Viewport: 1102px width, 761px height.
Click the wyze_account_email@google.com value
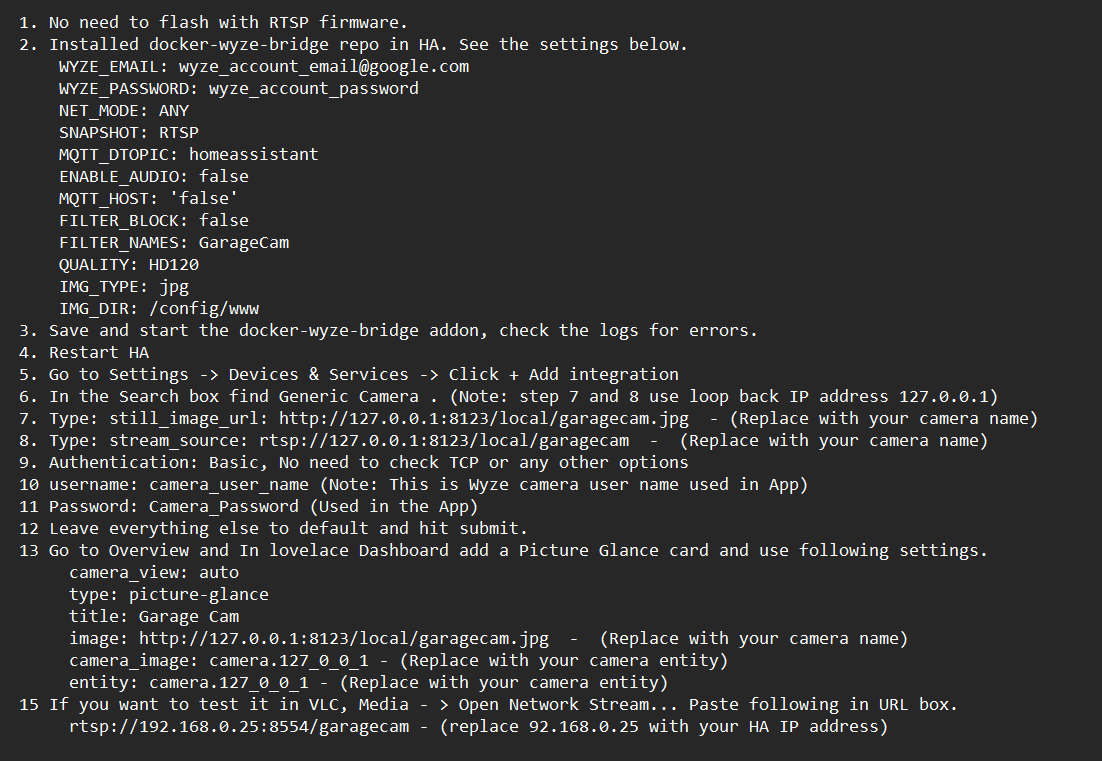click(323, 66)
